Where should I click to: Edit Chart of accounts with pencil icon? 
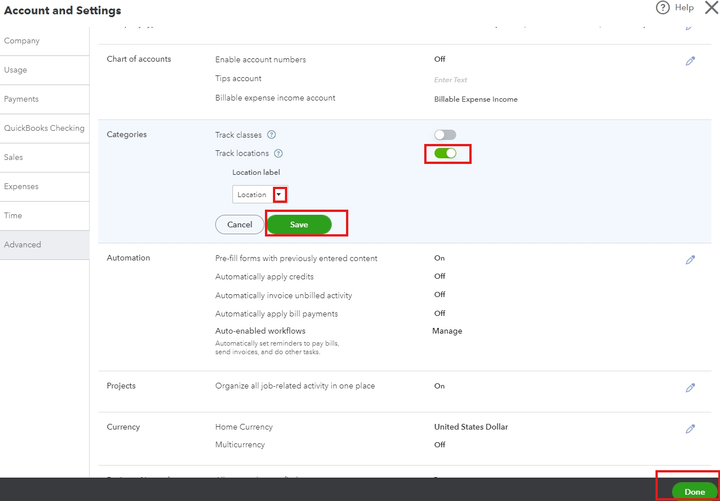click(x=690, y=61)
